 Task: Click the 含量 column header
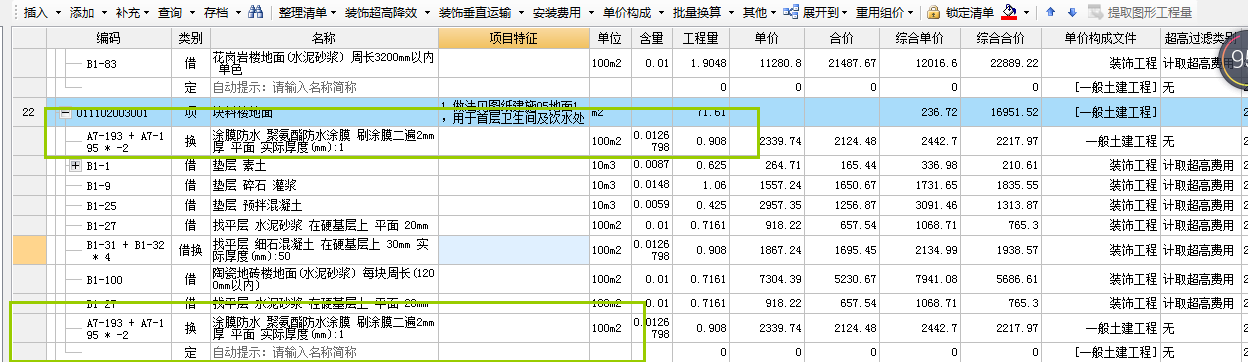651,37
